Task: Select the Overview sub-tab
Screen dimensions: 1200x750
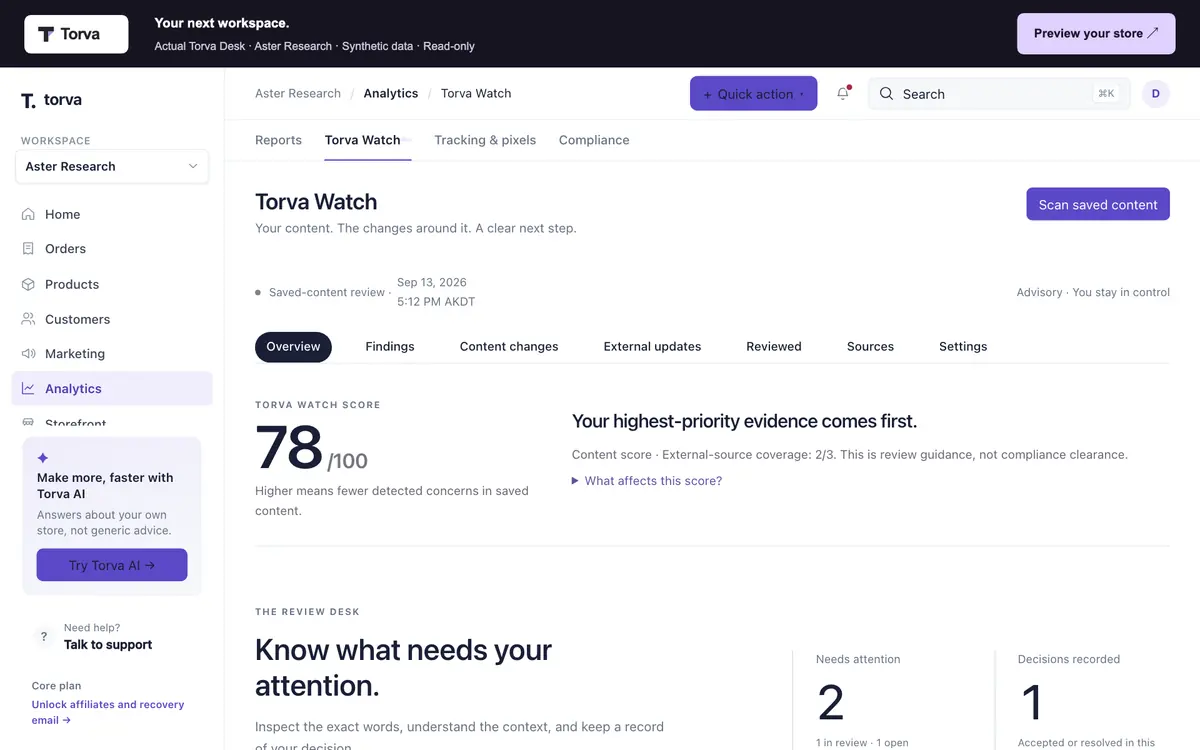Action: point(293,346)
